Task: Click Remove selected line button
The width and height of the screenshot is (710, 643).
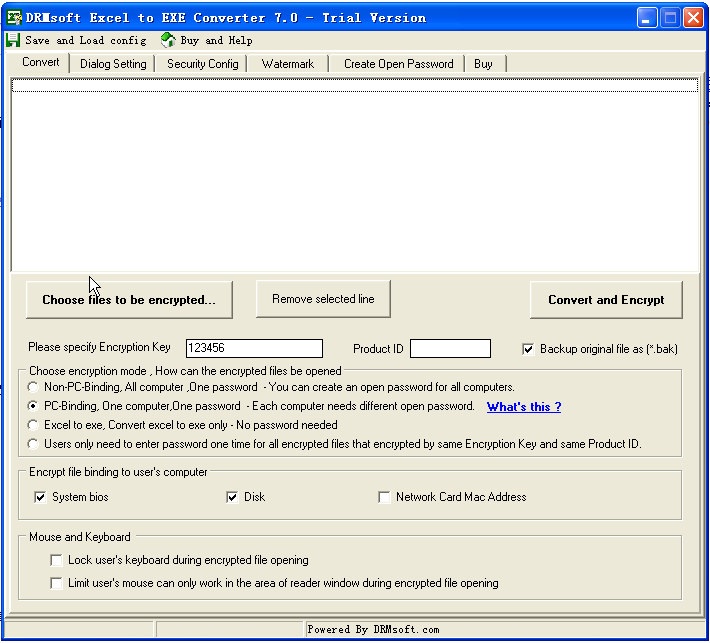Action: 323,299
